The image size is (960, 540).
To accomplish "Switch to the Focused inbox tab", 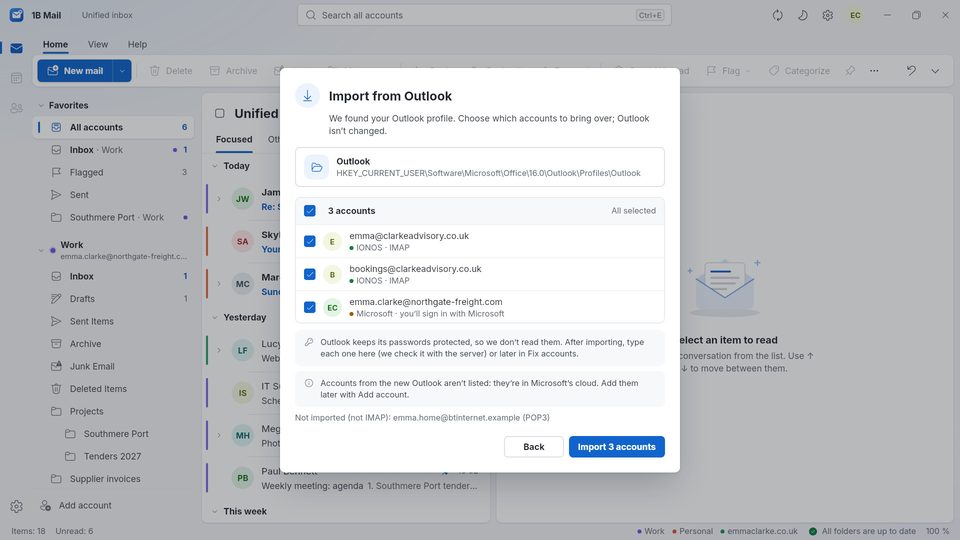I will pos(234,140).
